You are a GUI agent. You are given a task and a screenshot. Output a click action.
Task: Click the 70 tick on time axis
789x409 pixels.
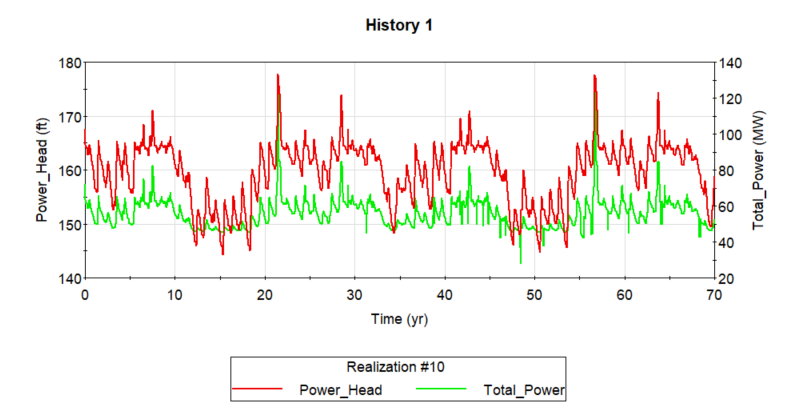pyautogui.click(x=714, y=295)
